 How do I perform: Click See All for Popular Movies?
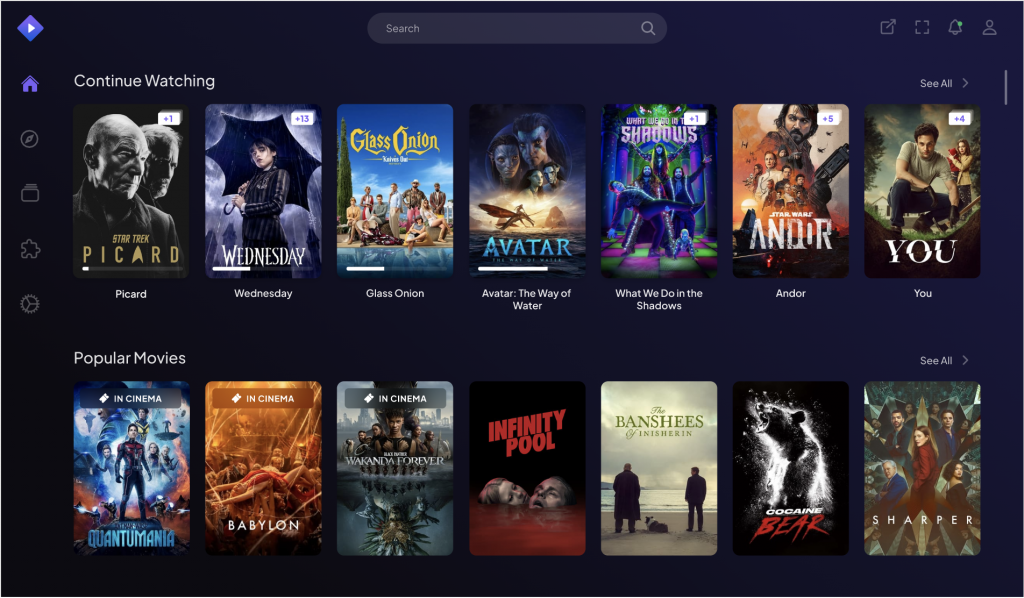(936, 360)
